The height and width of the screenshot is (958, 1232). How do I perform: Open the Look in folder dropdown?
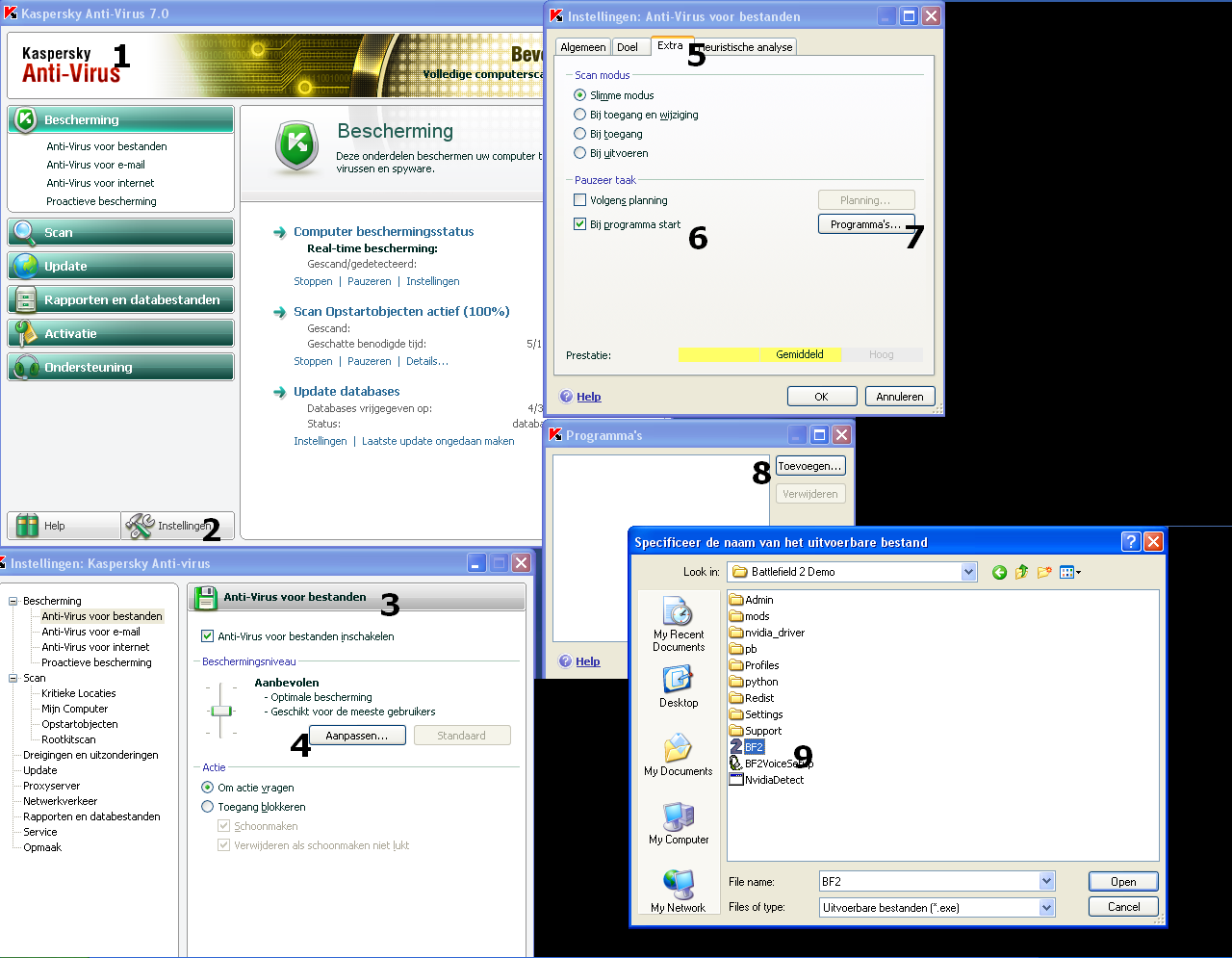[x=968, y=572]
